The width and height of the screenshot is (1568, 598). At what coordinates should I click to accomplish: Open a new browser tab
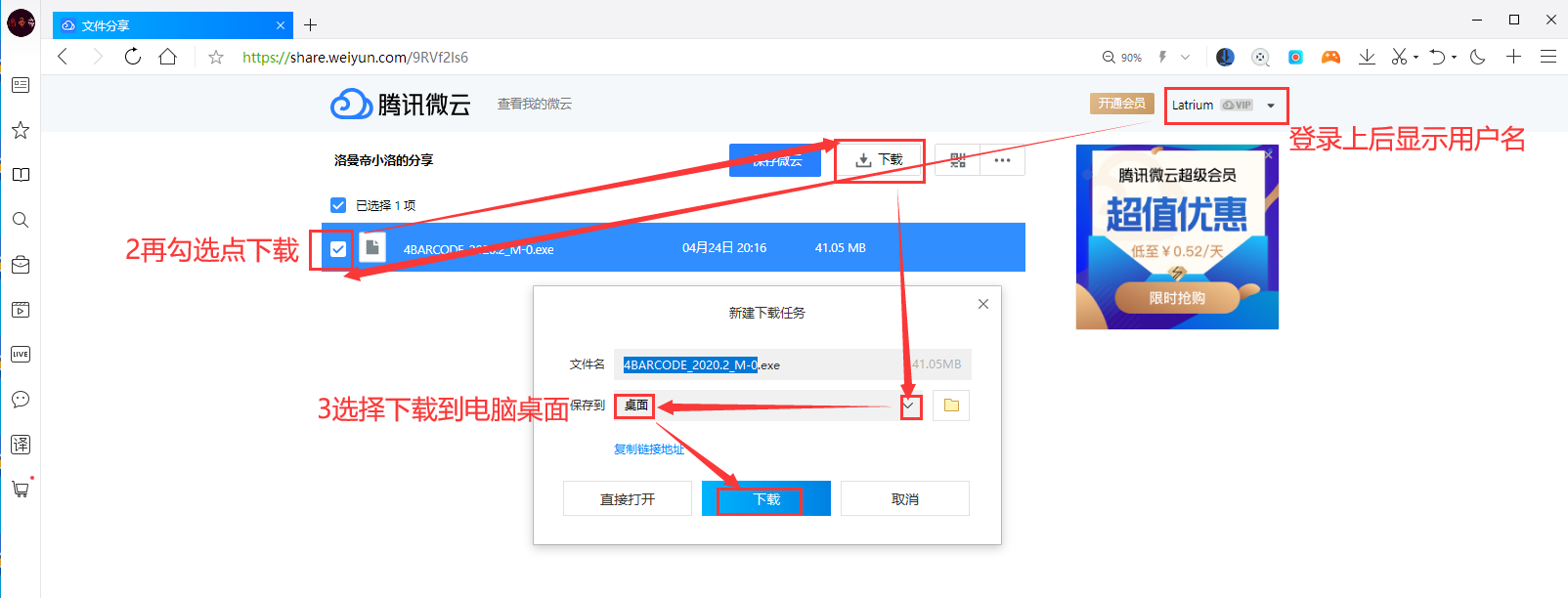tap(310, 25)
